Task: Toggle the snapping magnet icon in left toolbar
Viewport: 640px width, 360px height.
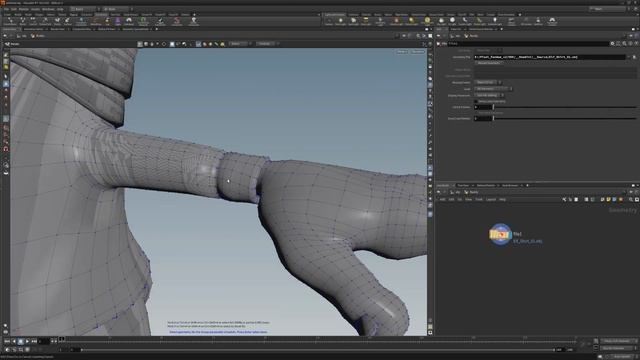Action: click(x=6, y=149)
